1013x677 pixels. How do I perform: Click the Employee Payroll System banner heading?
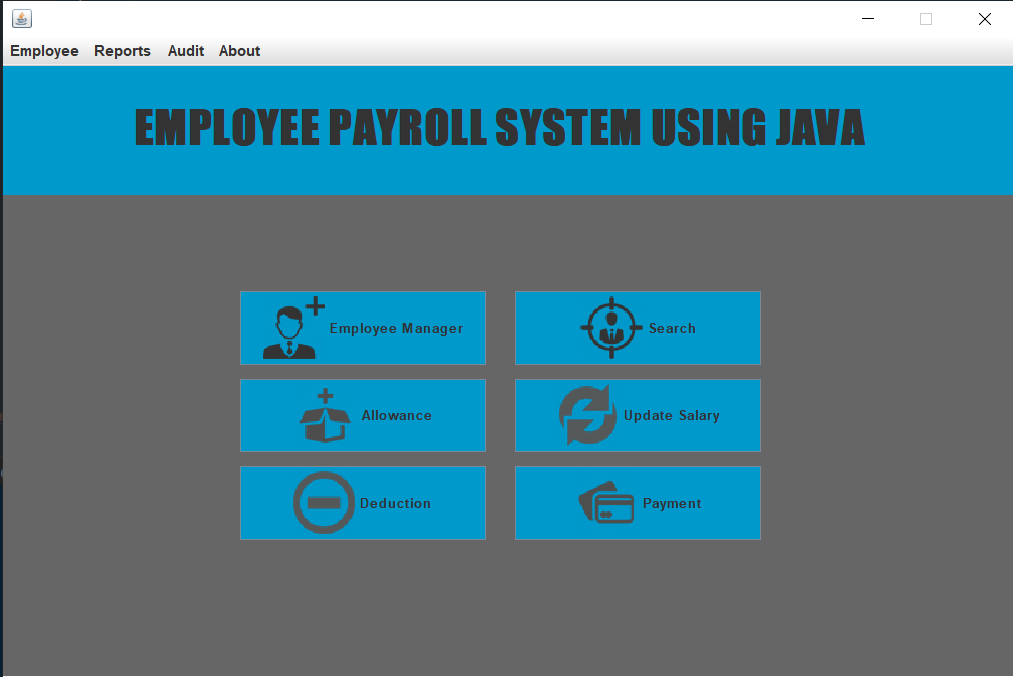(x=499, y=128)
